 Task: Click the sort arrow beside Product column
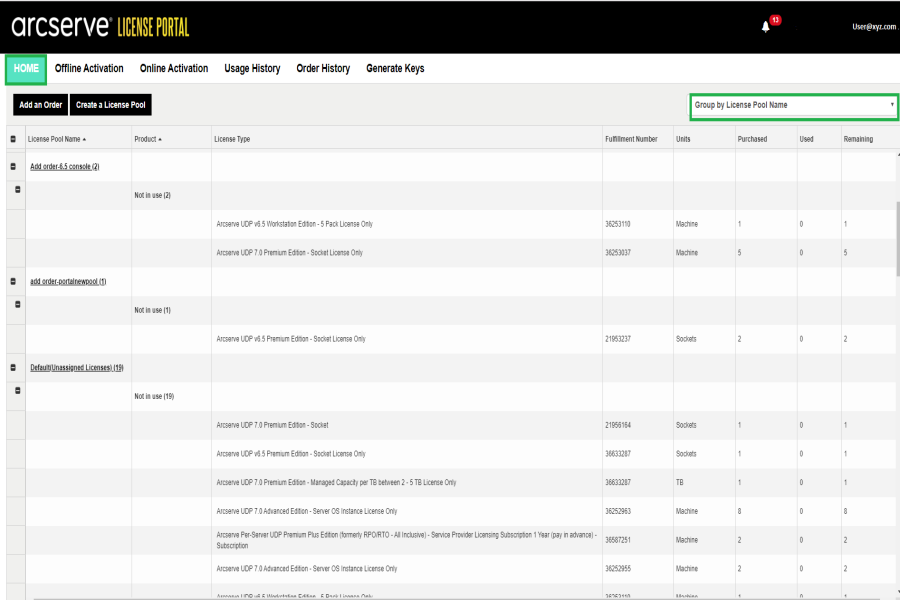(x=160, y=139)
